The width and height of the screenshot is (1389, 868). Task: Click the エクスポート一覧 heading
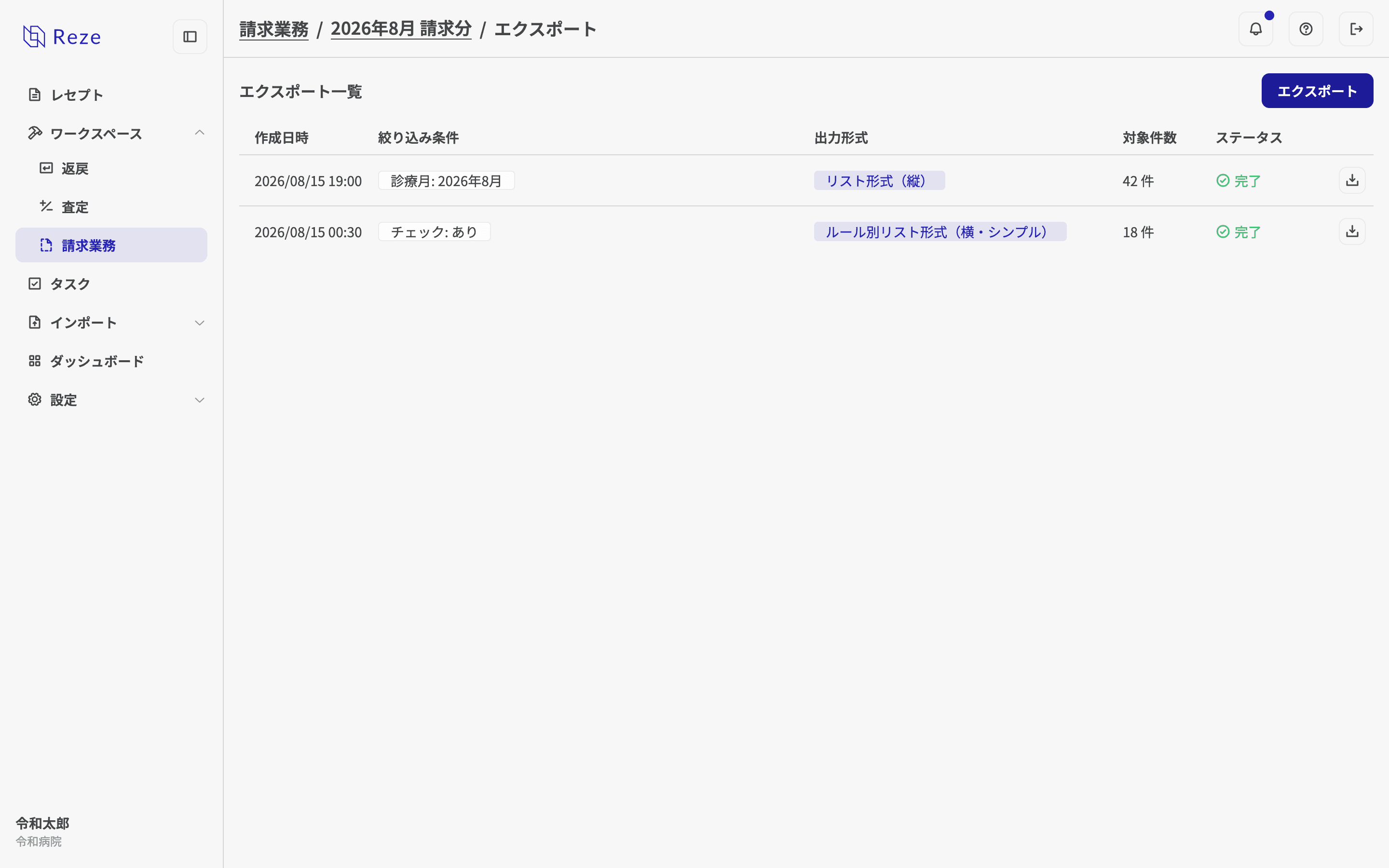coord(300,91)
